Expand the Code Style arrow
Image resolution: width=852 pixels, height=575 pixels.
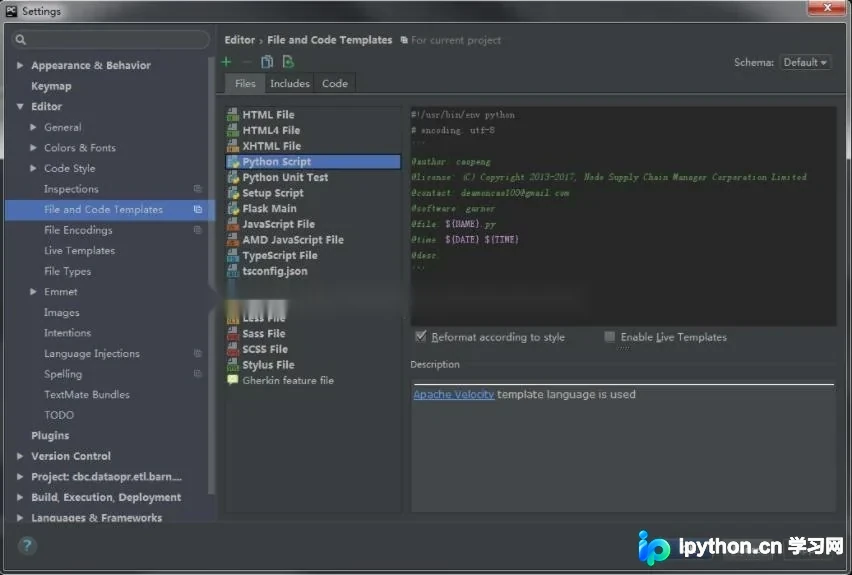click(33, 168)
